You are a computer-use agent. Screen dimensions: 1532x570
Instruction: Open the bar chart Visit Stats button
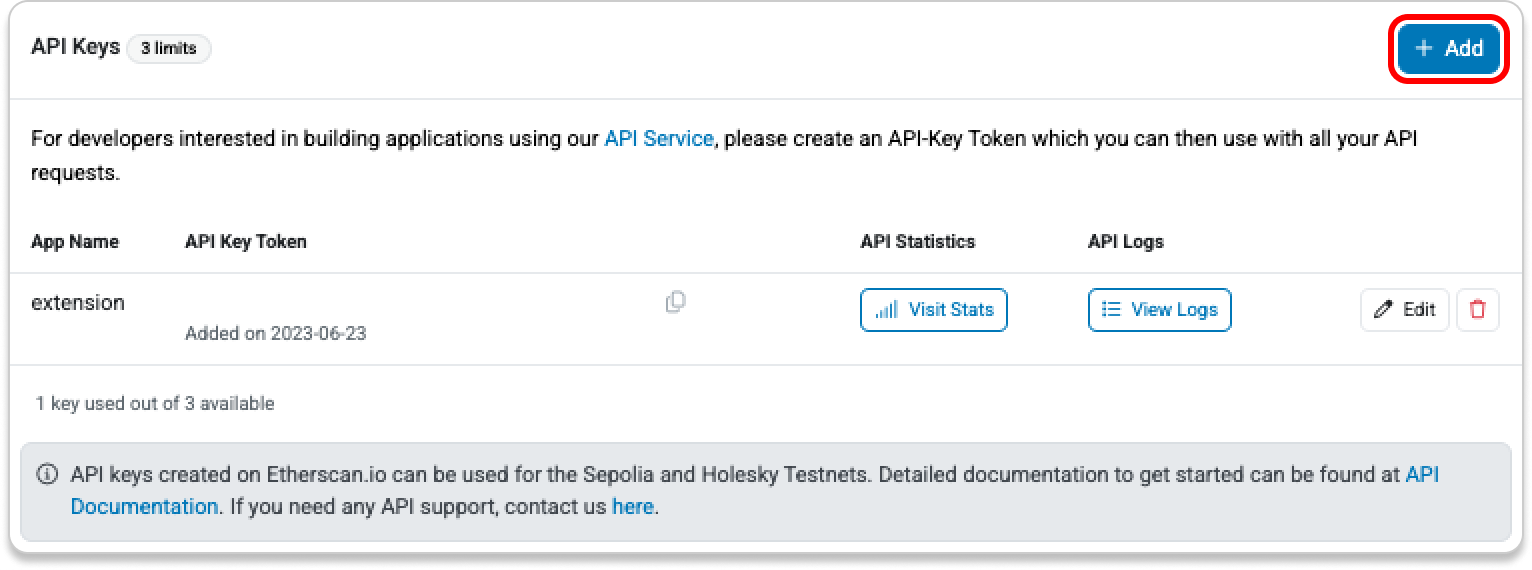933,310
